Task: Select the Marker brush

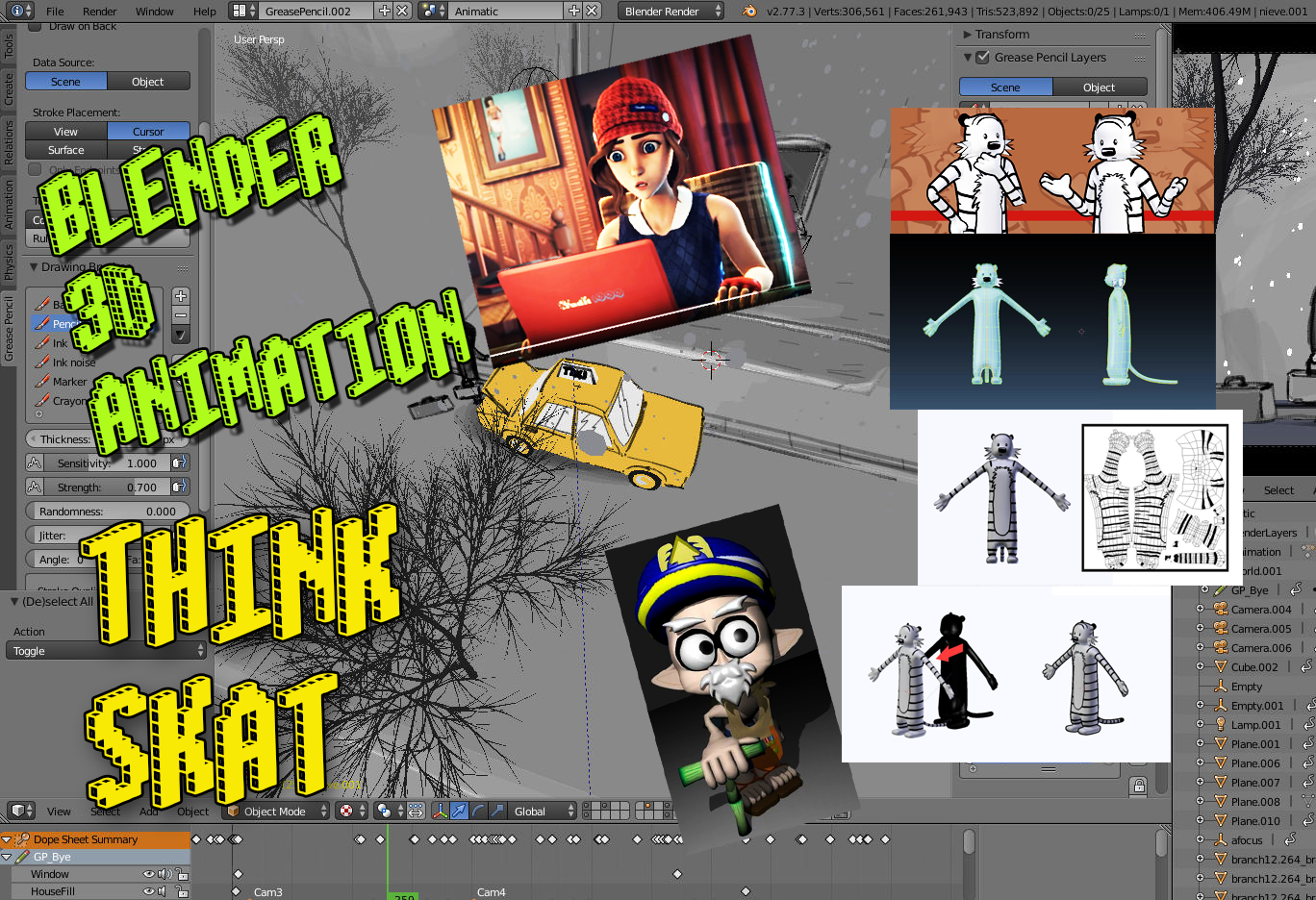Action: [69, 382]
